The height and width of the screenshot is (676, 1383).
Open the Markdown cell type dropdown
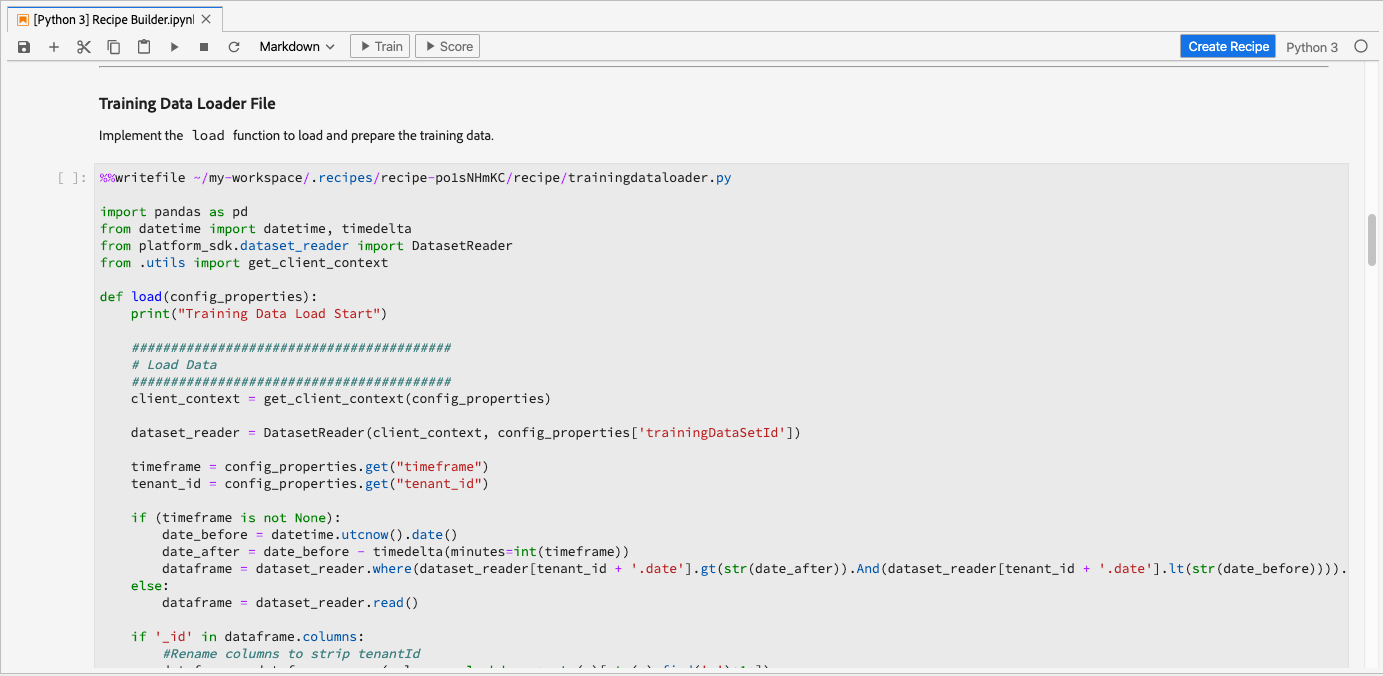click(297, 47)
